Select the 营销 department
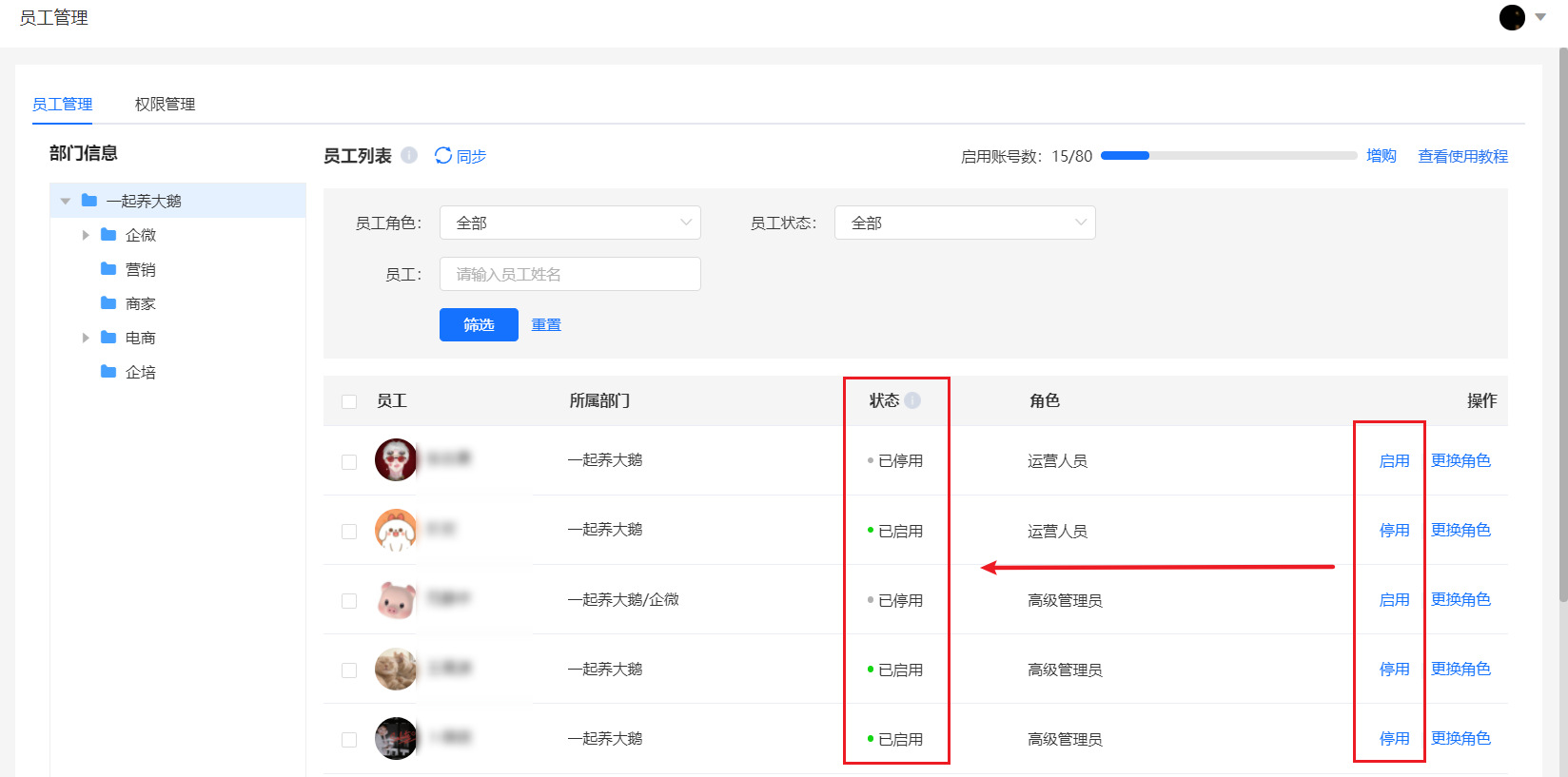Image resolution: width=1568 pixels, height=777 pixels. click(141, 269)
